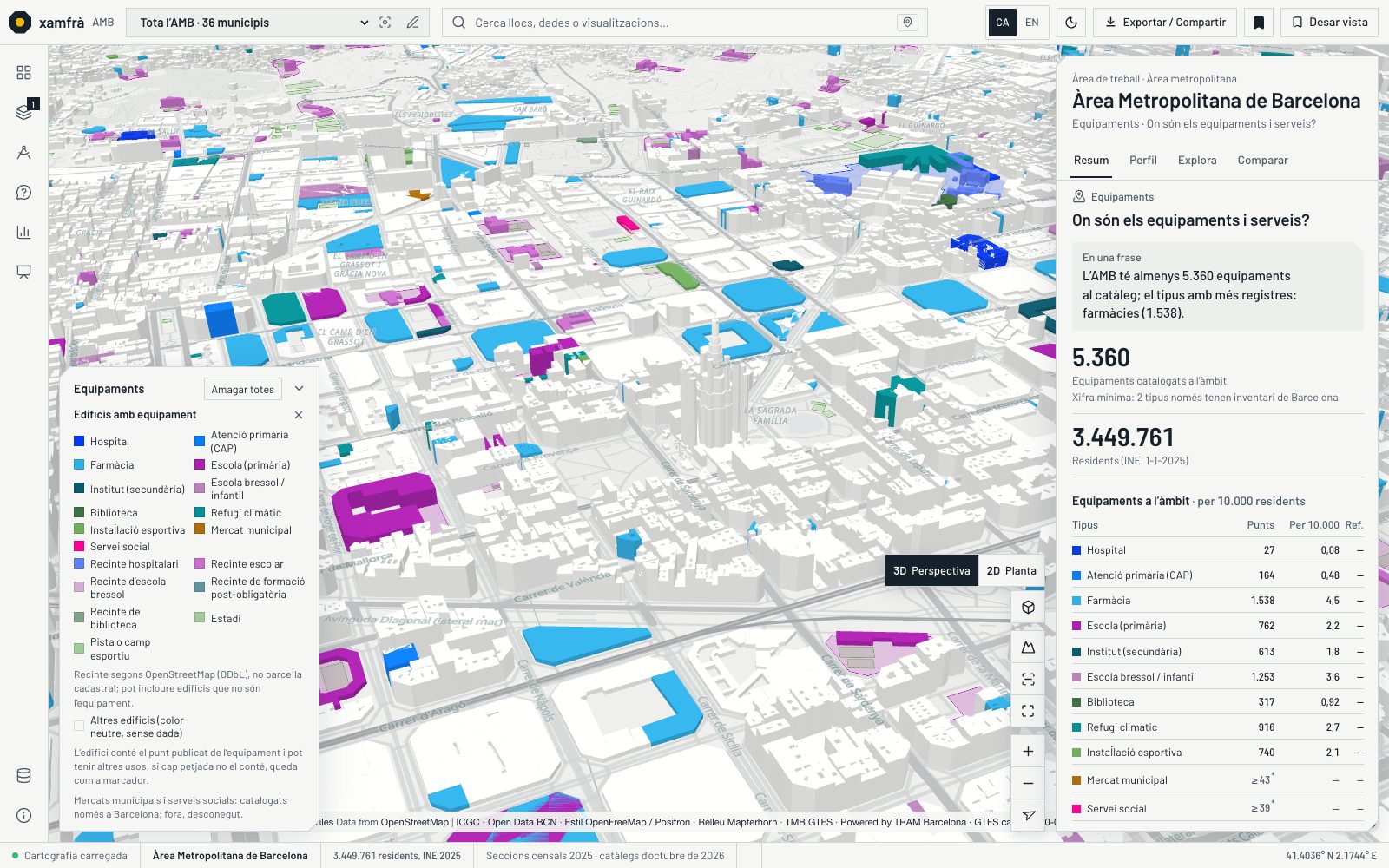The width and height of the screenshot is (1389, 868).
Task: Open the presentation screen icon in sidebar
Action: pyautogui.click(x=23, y=272)
